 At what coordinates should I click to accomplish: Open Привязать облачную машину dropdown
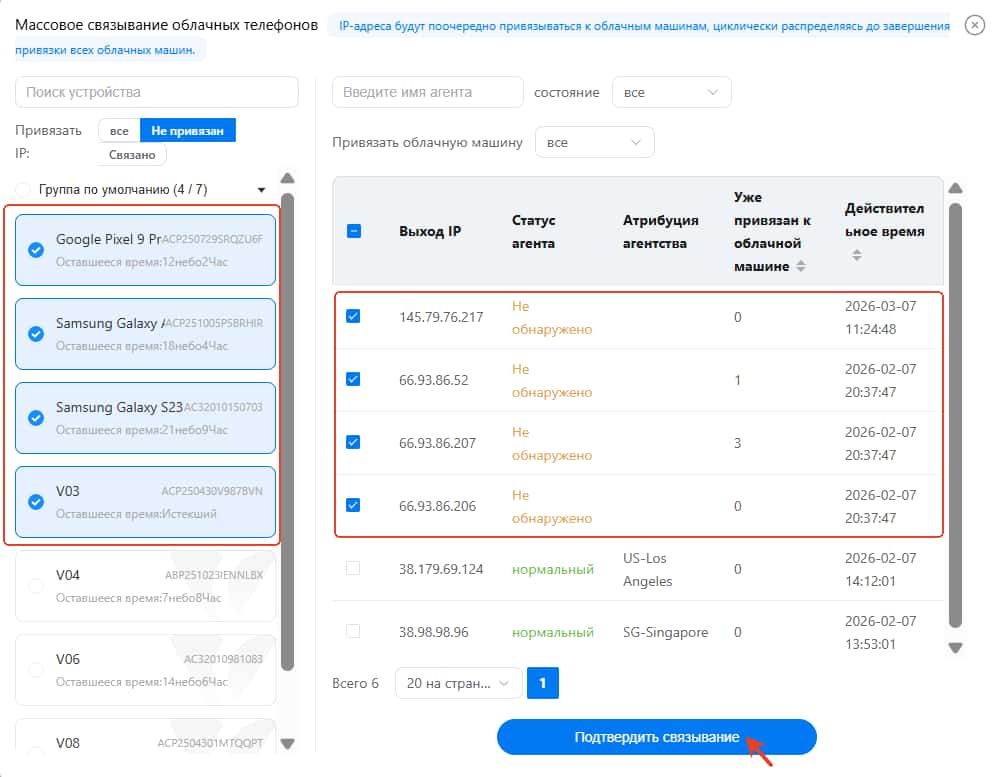click(594, 142)
